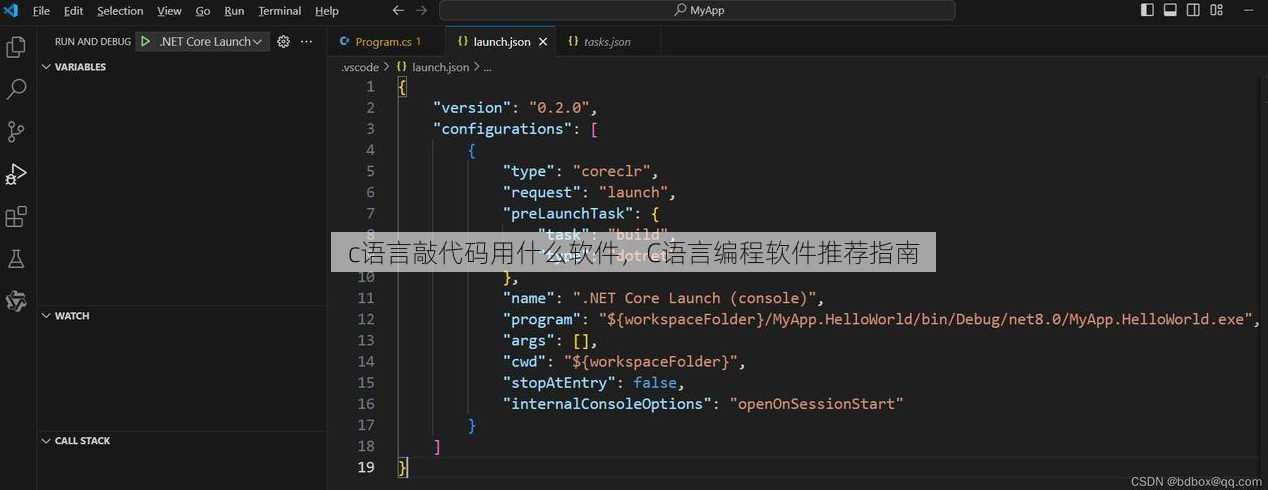Screen dimensions: 1268x490
Task: Open the Extensions view
Action: coord(16,217)
